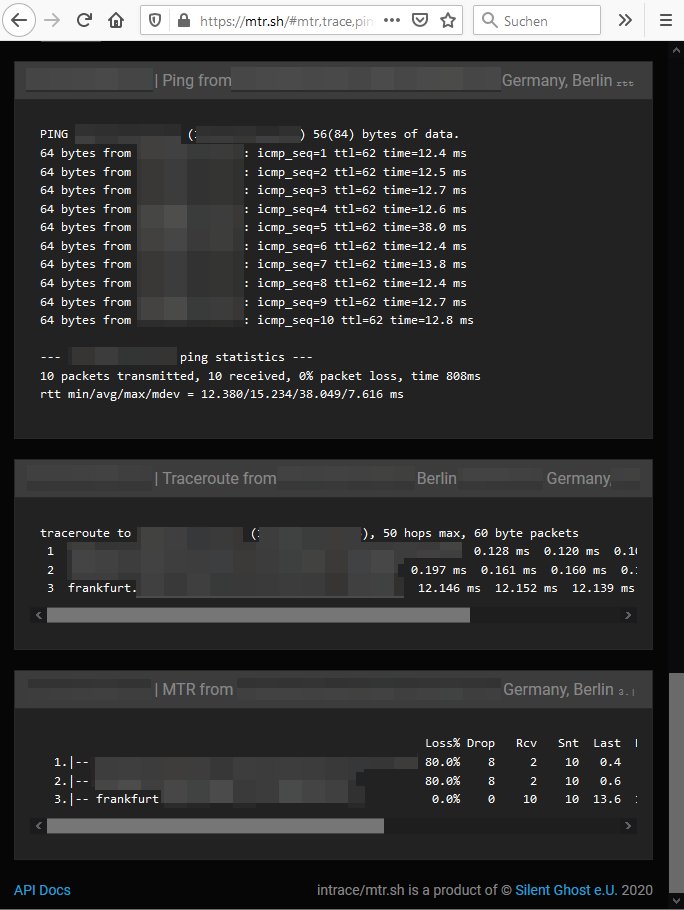Show site security padlock info

pyautogui.click(x=181, y=20)
